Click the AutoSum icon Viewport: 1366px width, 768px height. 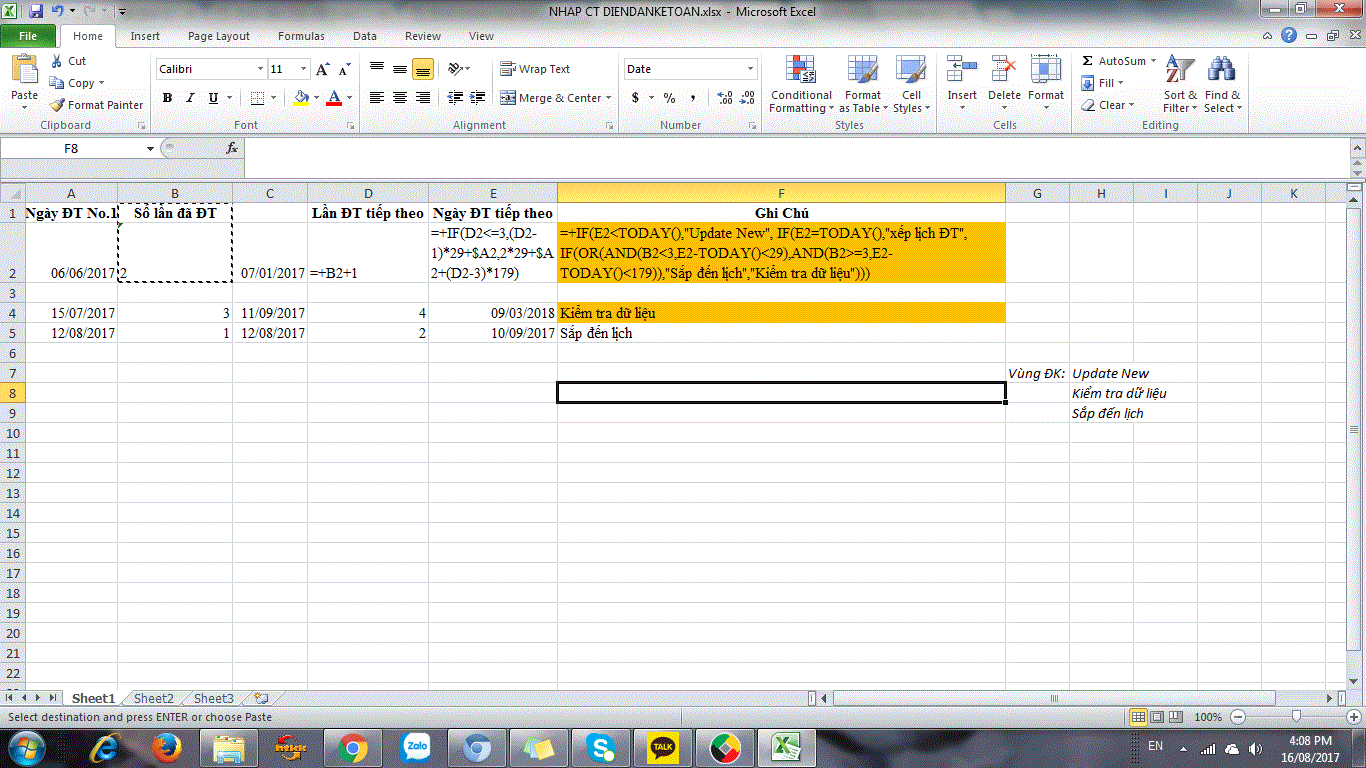pyautogui.click(x=1088, y=61)
